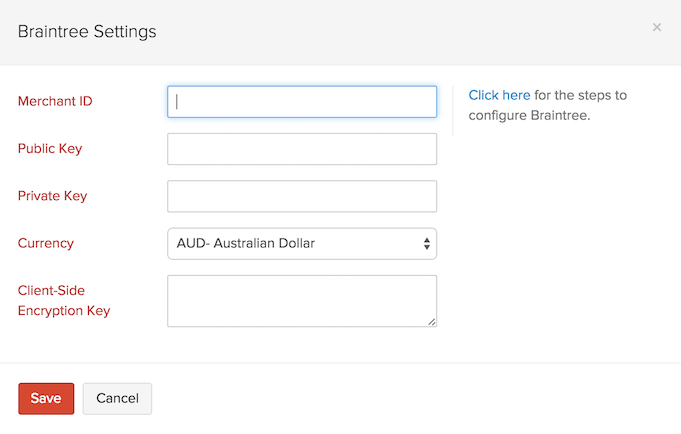Click the textarea resize handle corner
The height and width of the screenshot is (434, 681).
coord(432,322)
